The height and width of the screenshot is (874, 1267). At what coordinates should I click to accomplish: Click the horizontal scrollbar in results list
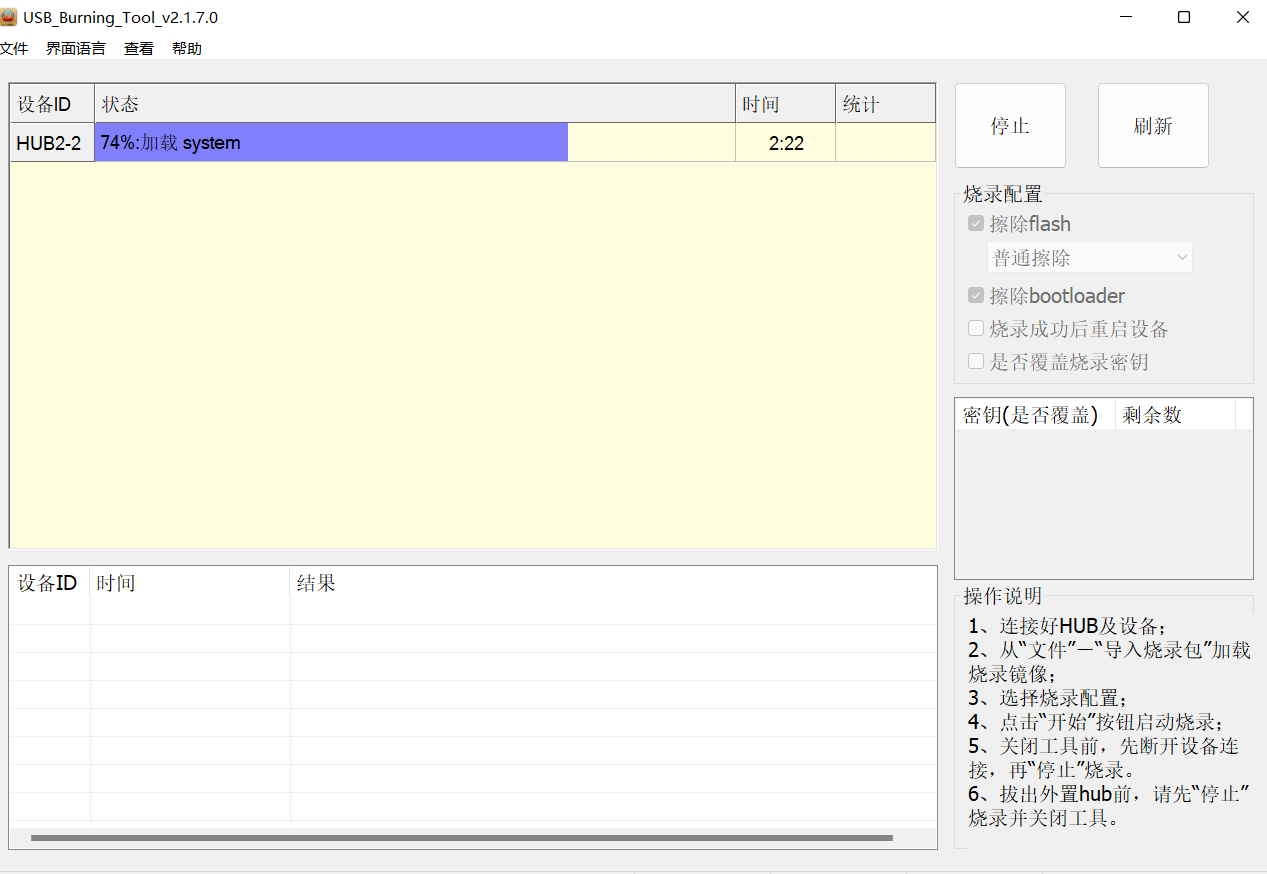[x=461, y=838]
